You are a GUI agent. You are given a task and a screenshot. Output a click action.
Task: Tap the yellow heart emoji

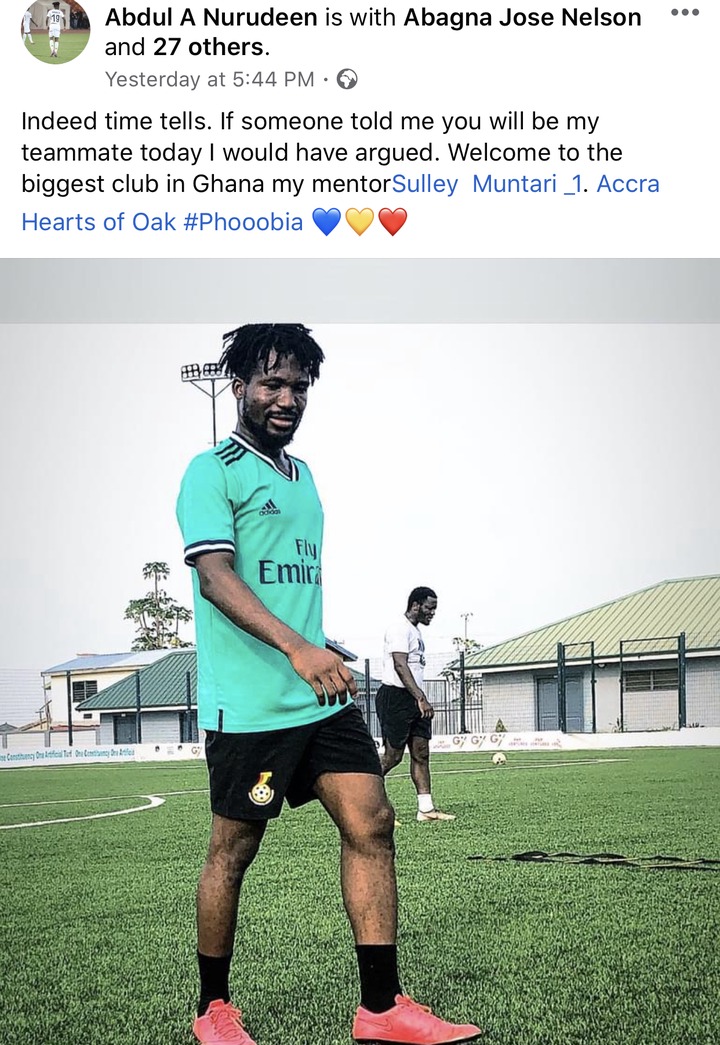(359, 221)
